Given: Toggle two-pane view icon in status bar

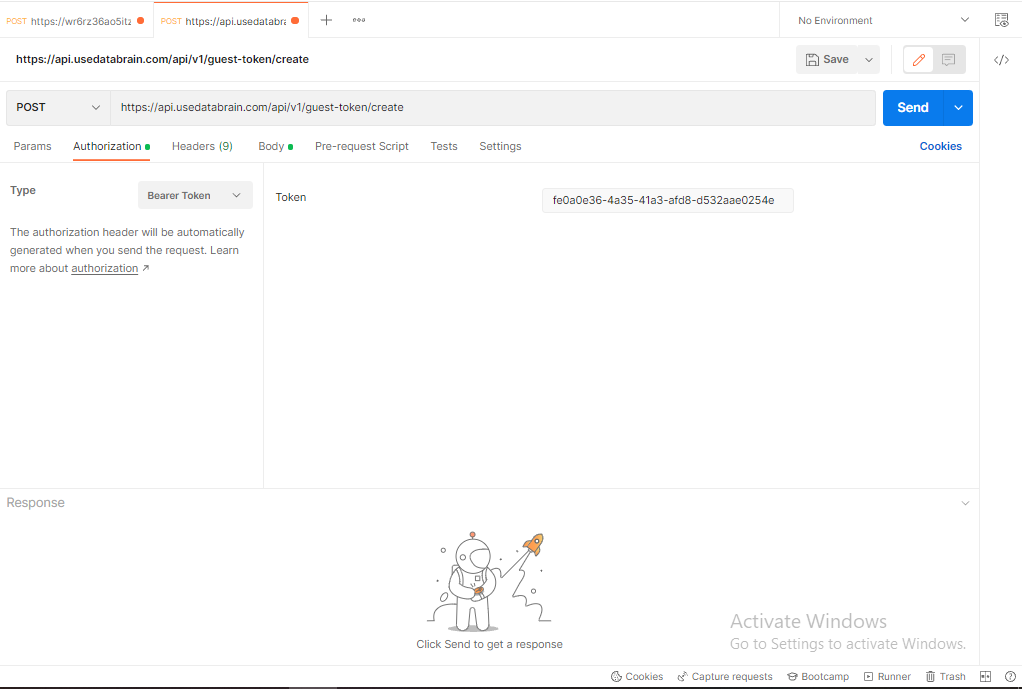Looking at the screenshot, I should 986,677.
